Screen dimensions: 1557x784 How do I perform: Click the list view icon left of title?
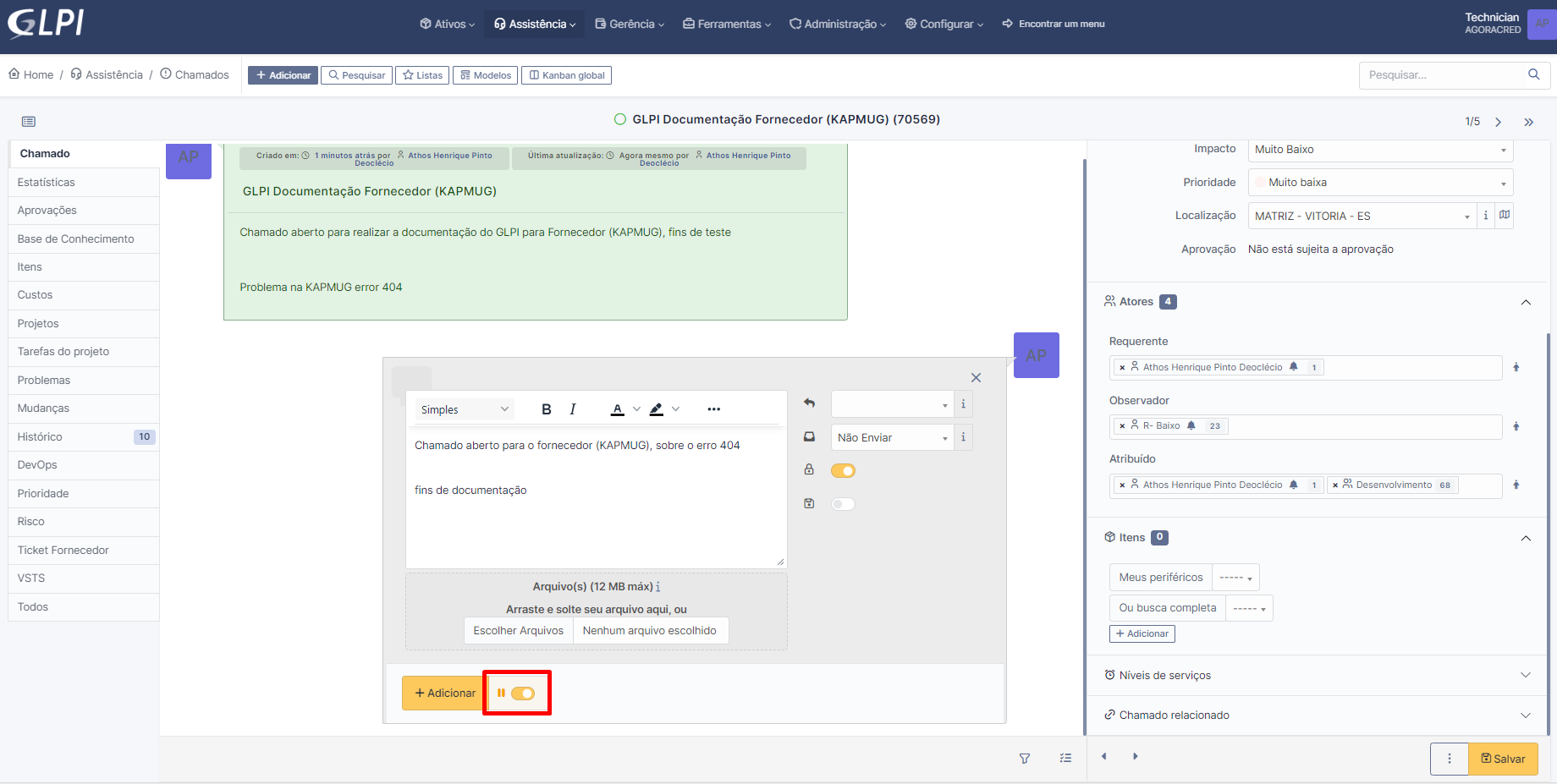pos(29,122)
